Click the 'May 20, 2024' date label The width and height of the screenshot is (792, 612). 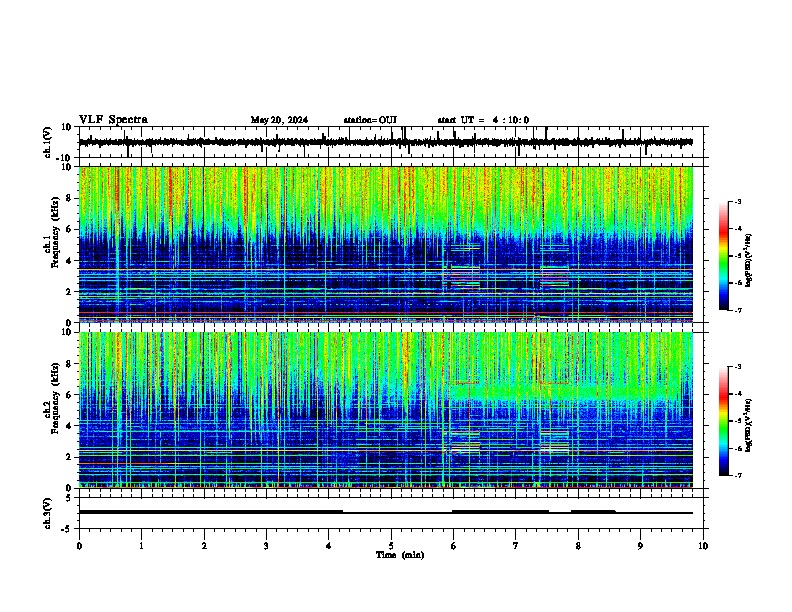(279, 120)
